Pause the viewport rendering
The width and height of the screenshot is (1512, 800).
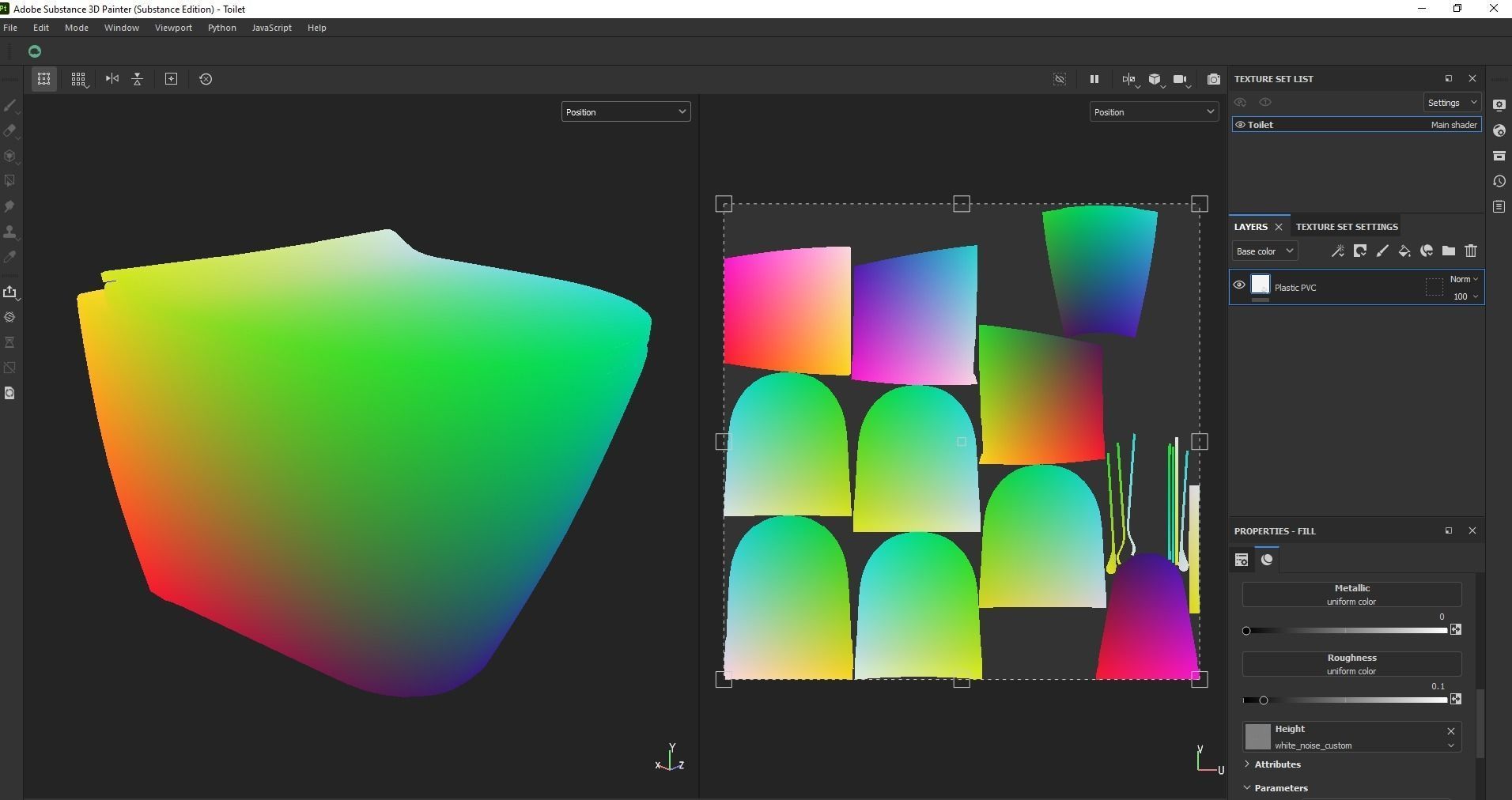point(1094,79)
